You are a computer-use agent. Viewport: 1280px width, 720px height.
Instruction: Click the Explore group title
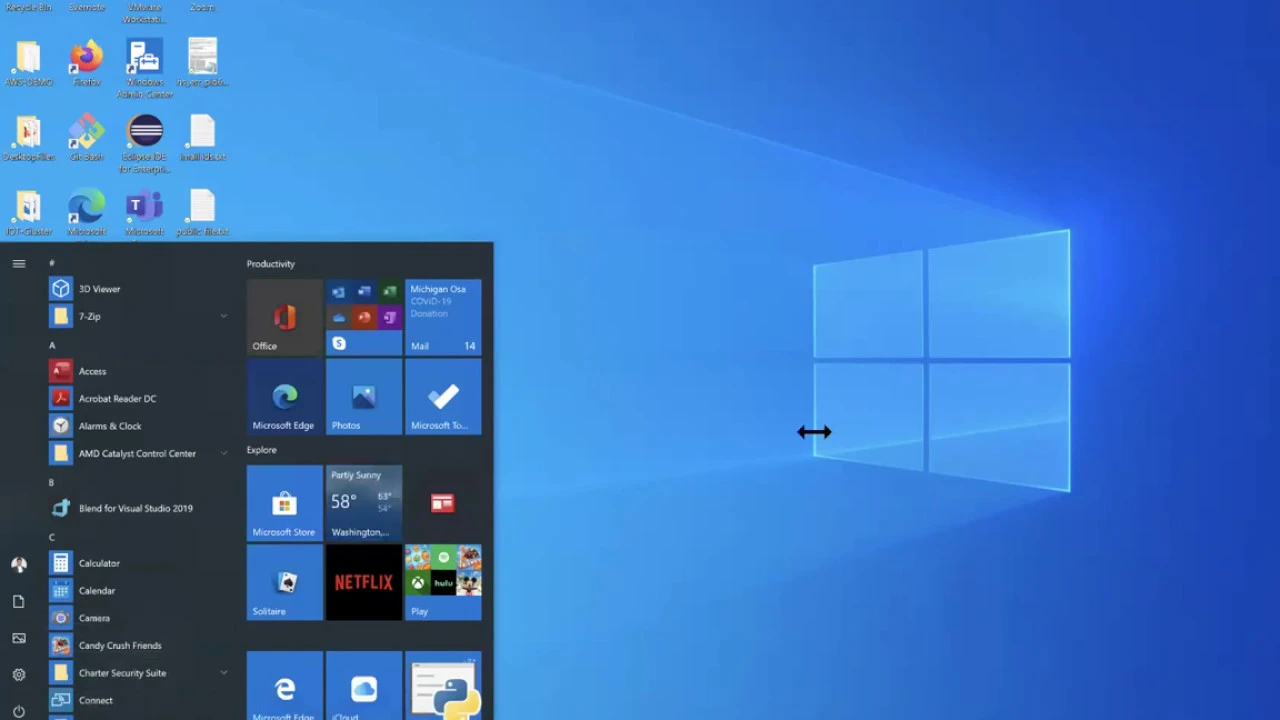tap(262, 450)
